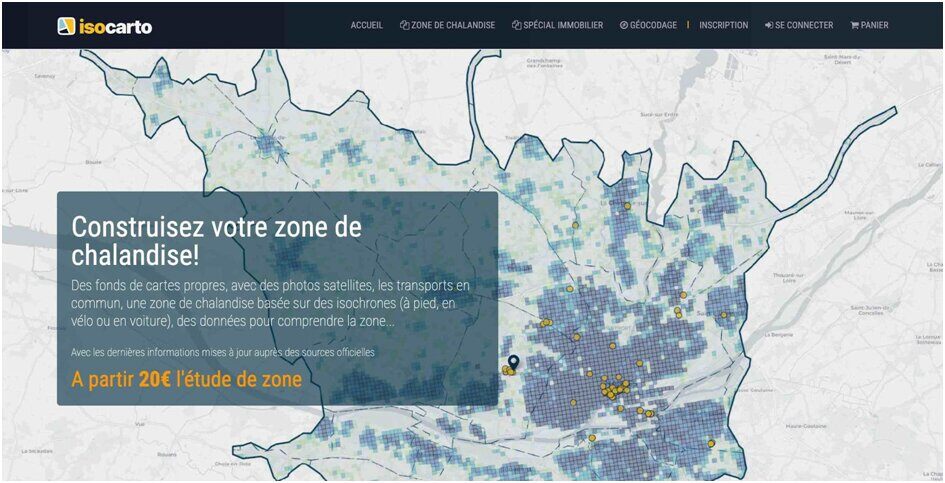
Task: Click the yellow marker cluster beside the dark pin
Action: coord(507,371)
